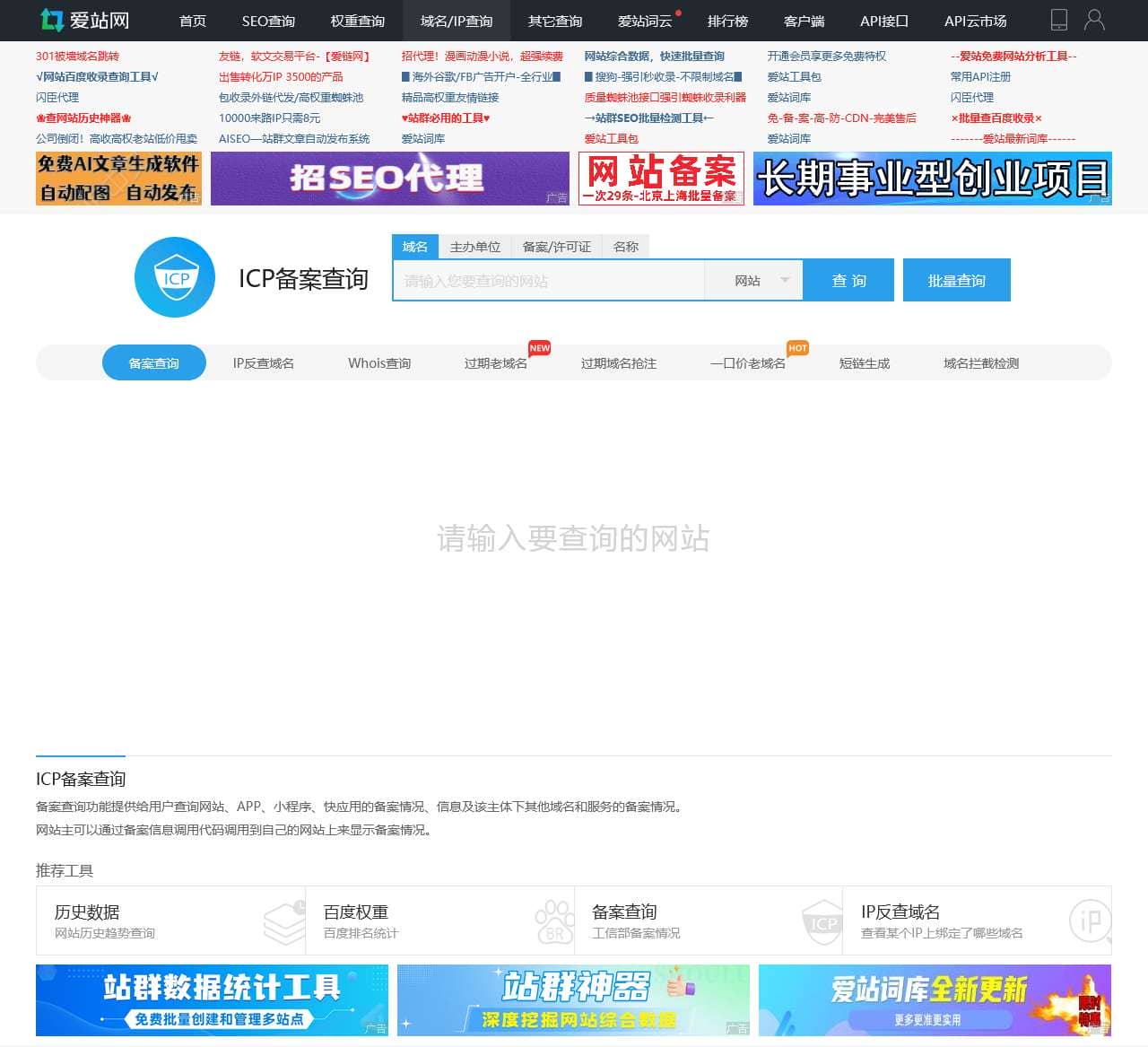The height and width of the screenshot is (1047, 1148).
Task: Open the 精品高权重友情链接 link
Action: pyautogui.click(x=450, y=97)
